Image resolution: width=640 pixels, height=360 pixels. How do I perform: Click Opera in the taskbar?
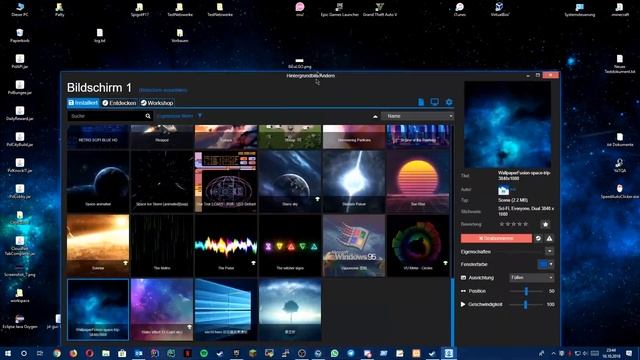point(89,353)
